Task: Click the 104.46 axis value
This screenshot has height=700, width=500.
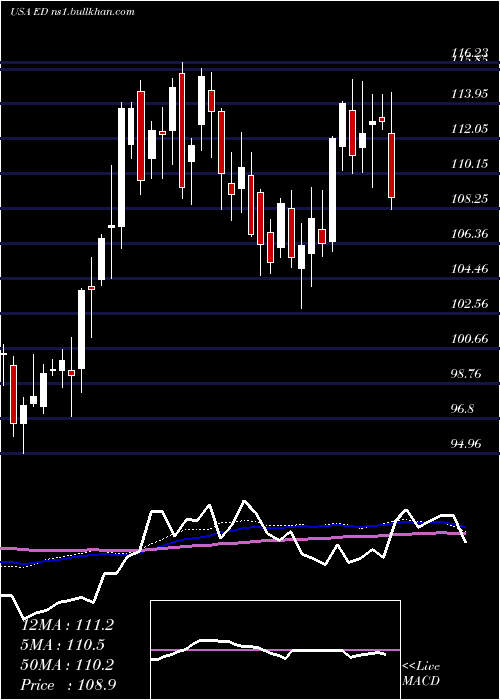Action: click(470, 269)
